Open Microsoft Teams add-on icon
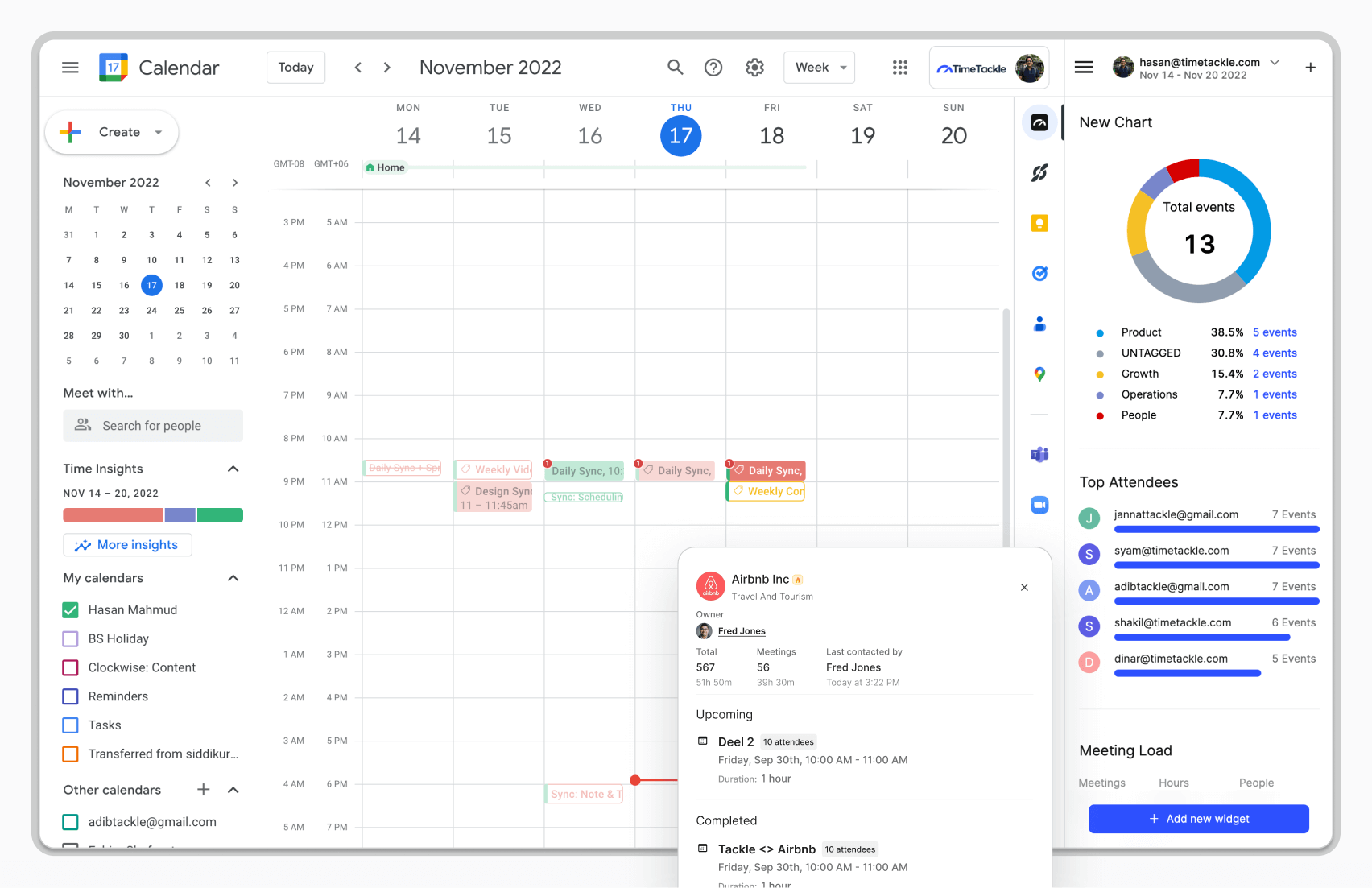1372x888 pixels. [1039, 455]
